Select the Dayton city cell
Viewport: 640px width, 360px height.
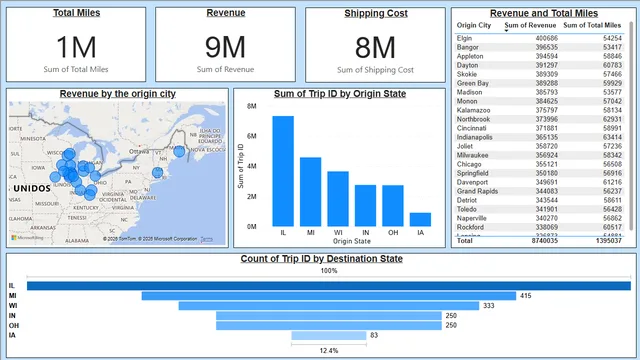click(x=467, y=65)
